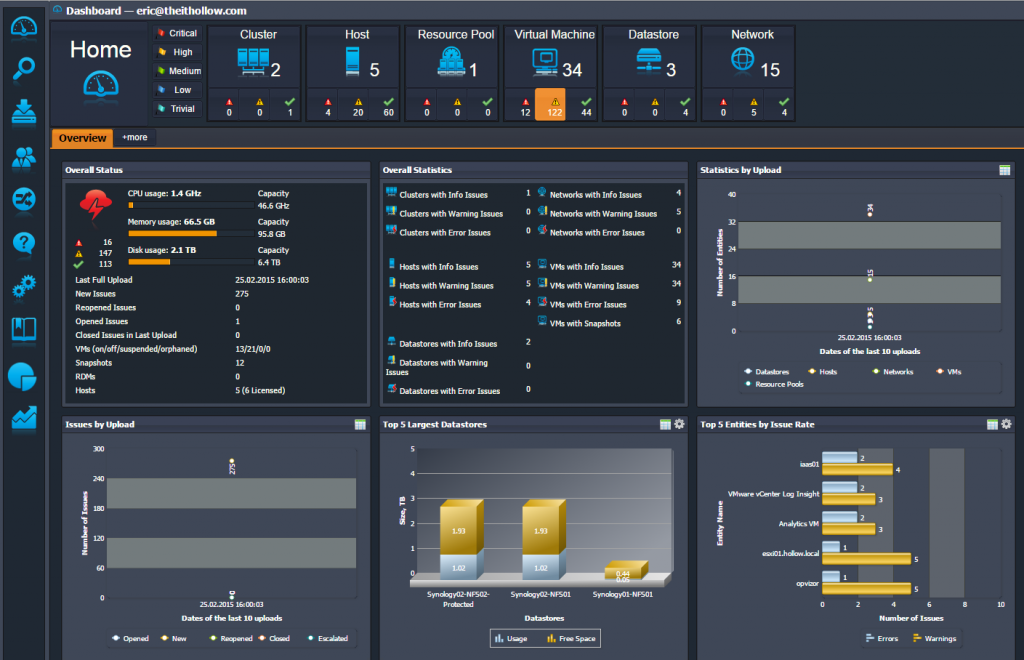Open the Dashboard gauge icon in sidebar
Screen dimensions: 1024x660
[22, 28]
